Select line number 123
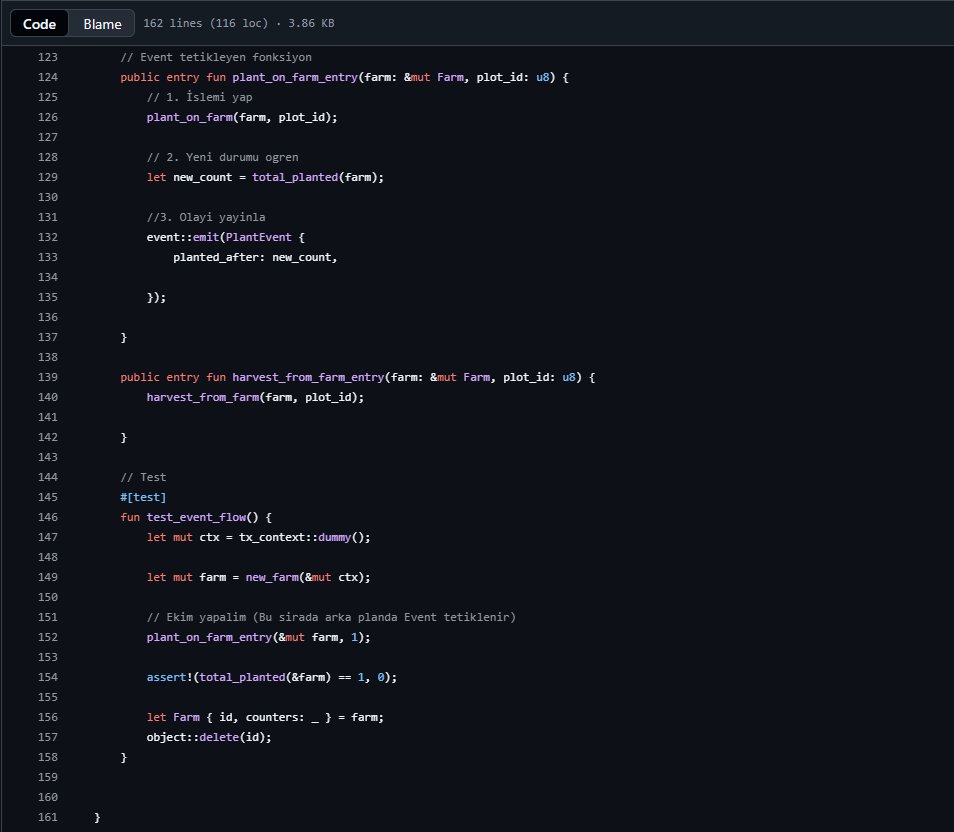 click(x=47, y=57)
